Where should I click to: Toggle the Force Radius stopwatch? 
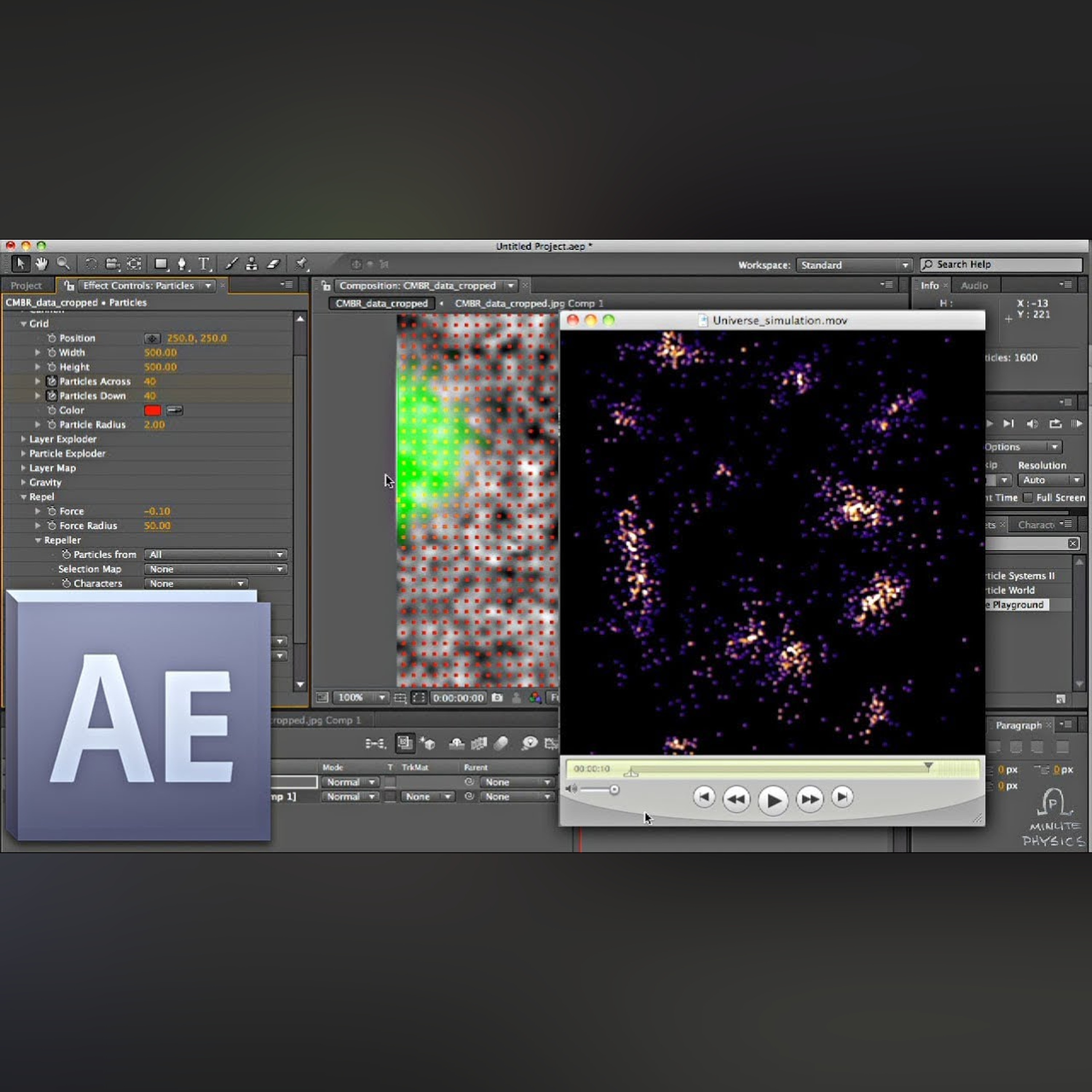pos(51,526)
